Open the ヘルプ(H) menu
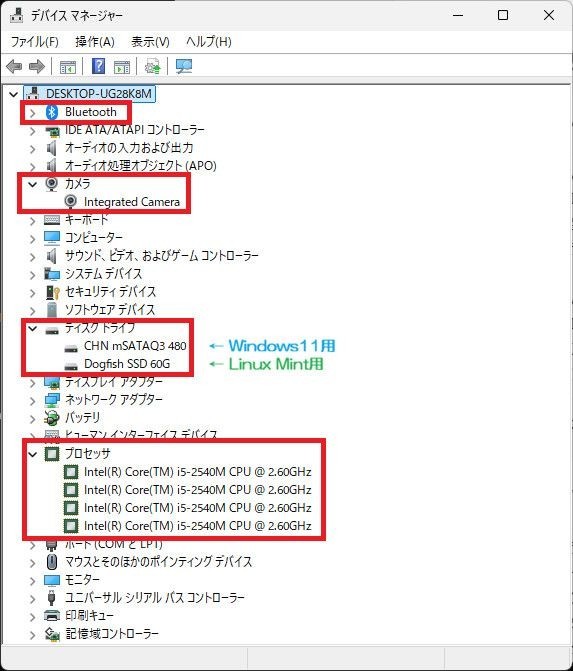 tap(209, 42)
